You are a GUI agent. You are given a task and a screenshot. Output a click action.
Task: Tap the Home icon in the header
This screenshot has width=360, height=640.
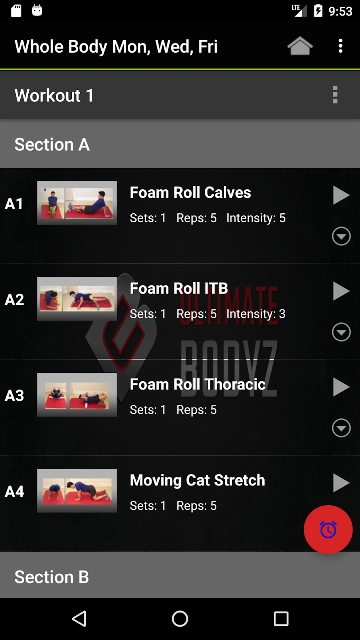pyautogui.click(x=300, y=46)
